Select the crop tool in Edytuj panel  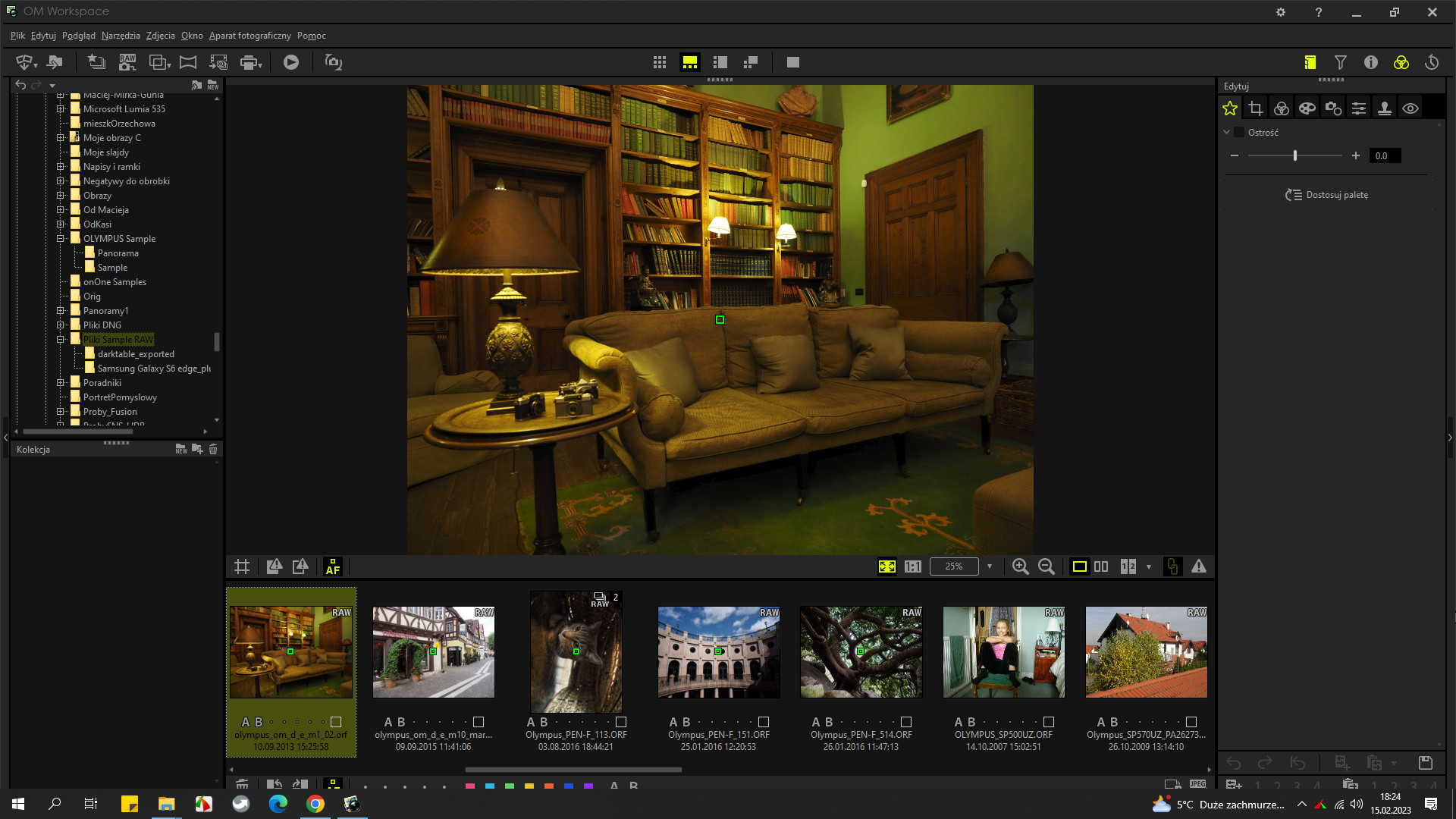pyautogui.click(x=1256, y=108)
